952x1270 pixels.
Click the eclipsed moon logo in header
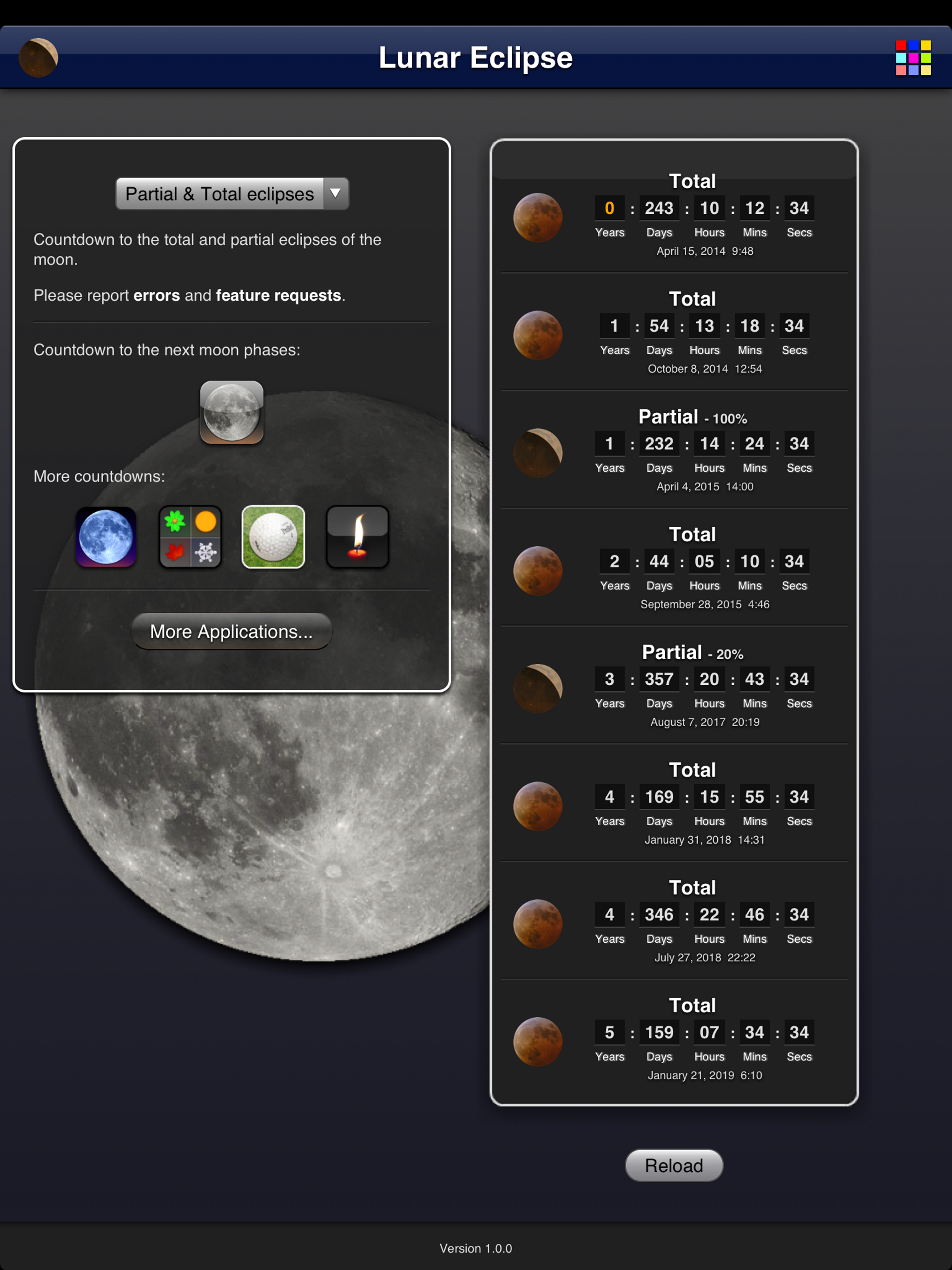click(38, 58)
